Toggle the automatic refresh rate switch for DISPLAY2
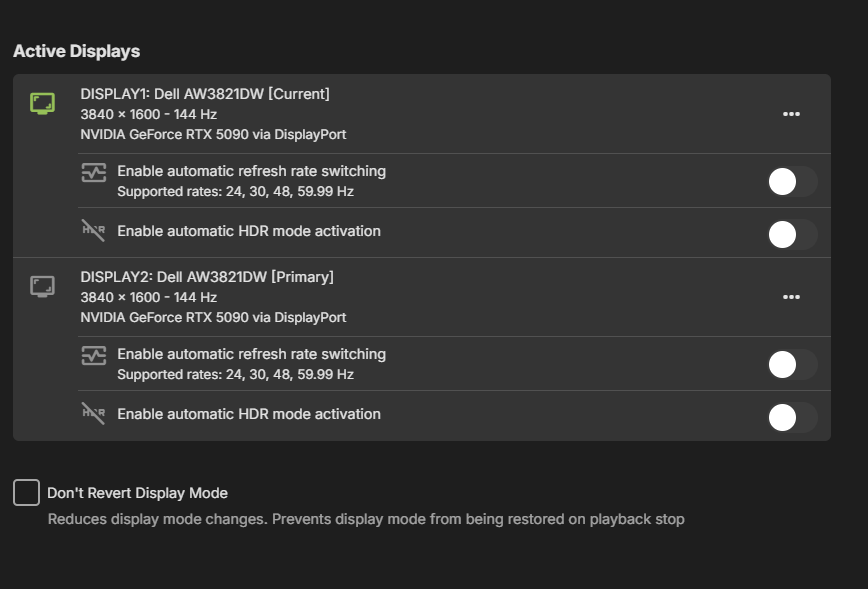The image size is (868, 589). click(x=792, y=365)
